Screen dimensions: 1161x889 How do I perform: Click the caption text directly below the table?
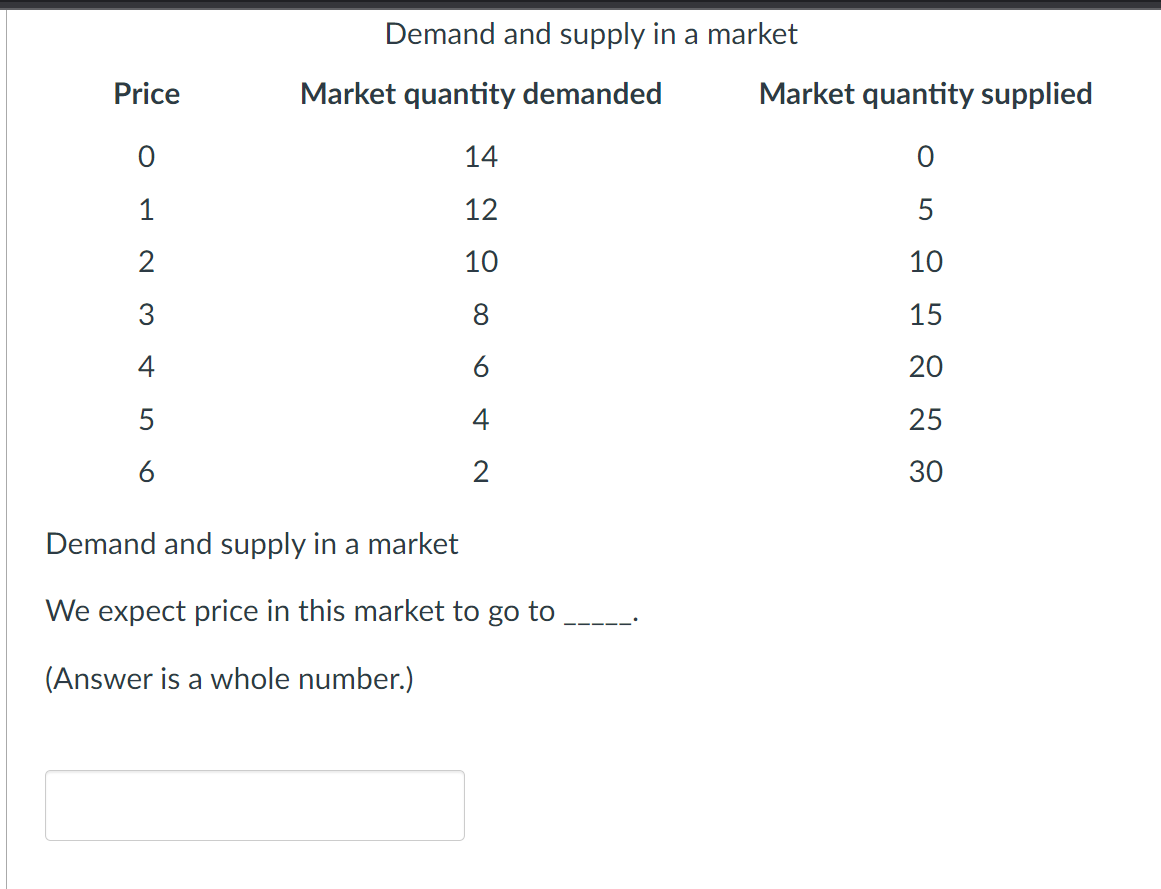point(252,544)
